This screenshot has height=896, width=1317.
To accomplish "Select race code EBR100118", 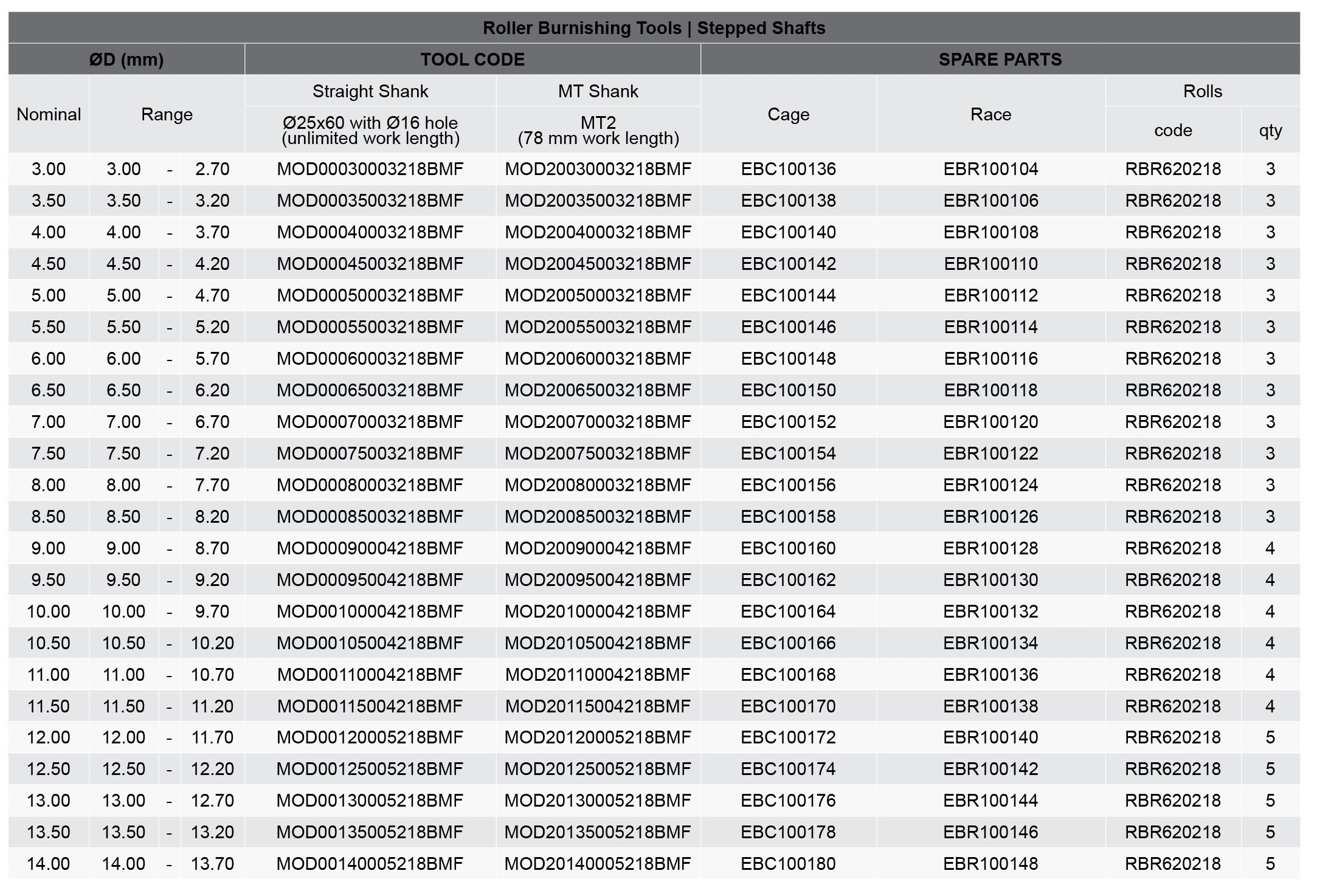I will coord(991,390).
